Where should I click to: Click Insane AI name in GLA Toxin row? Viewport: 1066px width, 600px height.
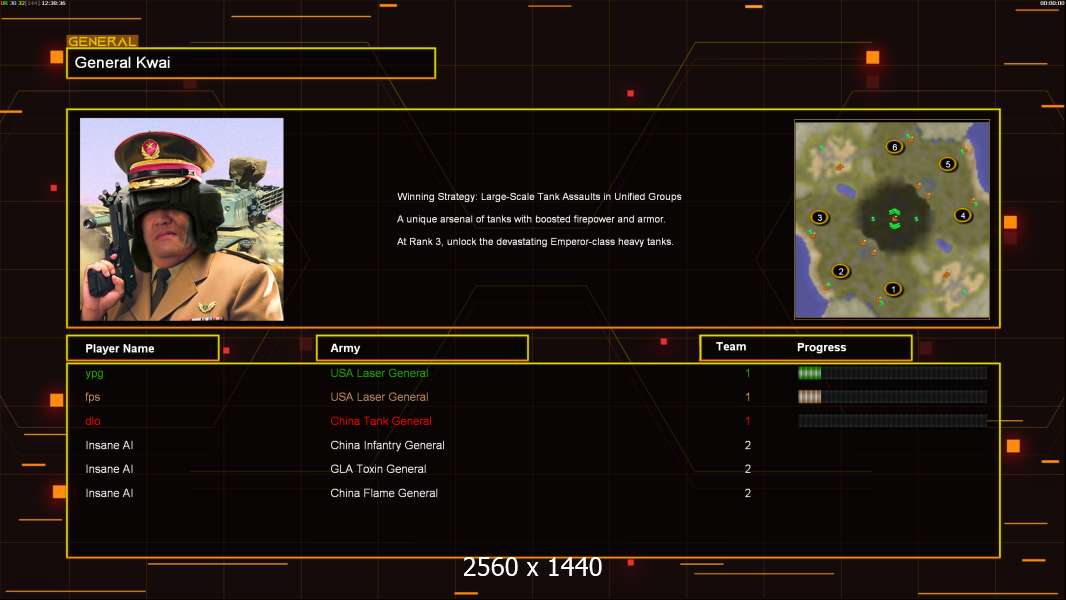[x=109, y=469]
